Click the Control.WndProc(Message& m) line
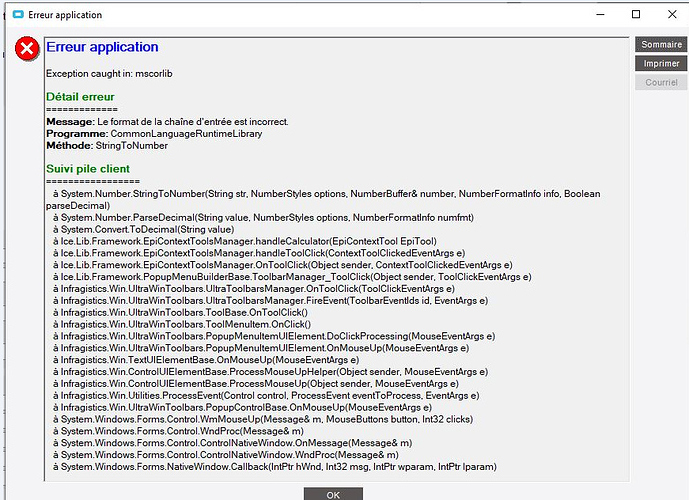This screenshot has width=689, height=500. 178,431
